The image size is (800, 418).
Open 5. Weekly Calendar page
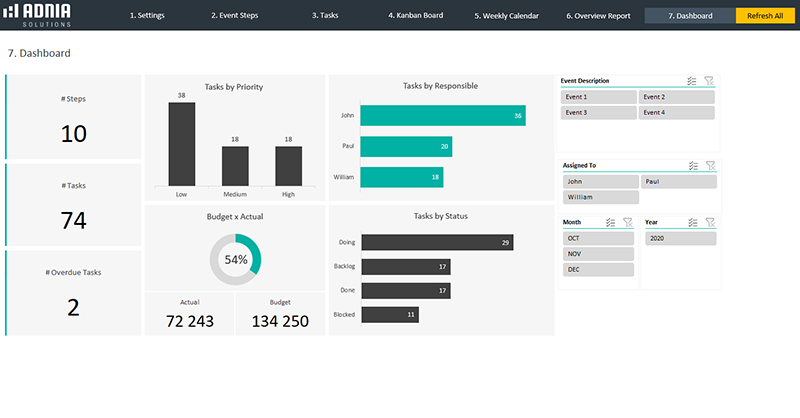point(506,16)
